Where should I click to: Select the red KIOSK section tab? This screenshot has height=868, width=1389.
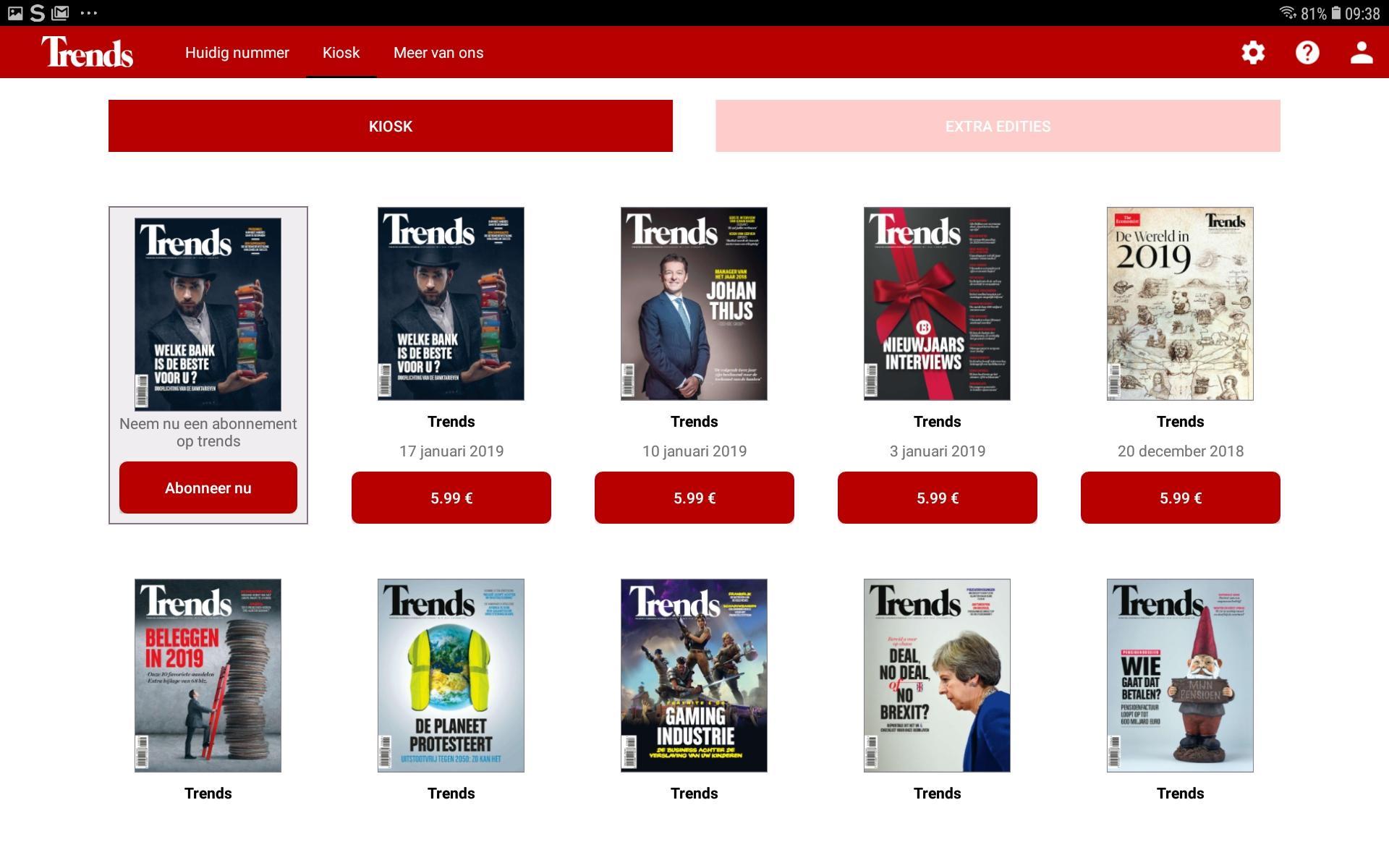tap(391, 126)
